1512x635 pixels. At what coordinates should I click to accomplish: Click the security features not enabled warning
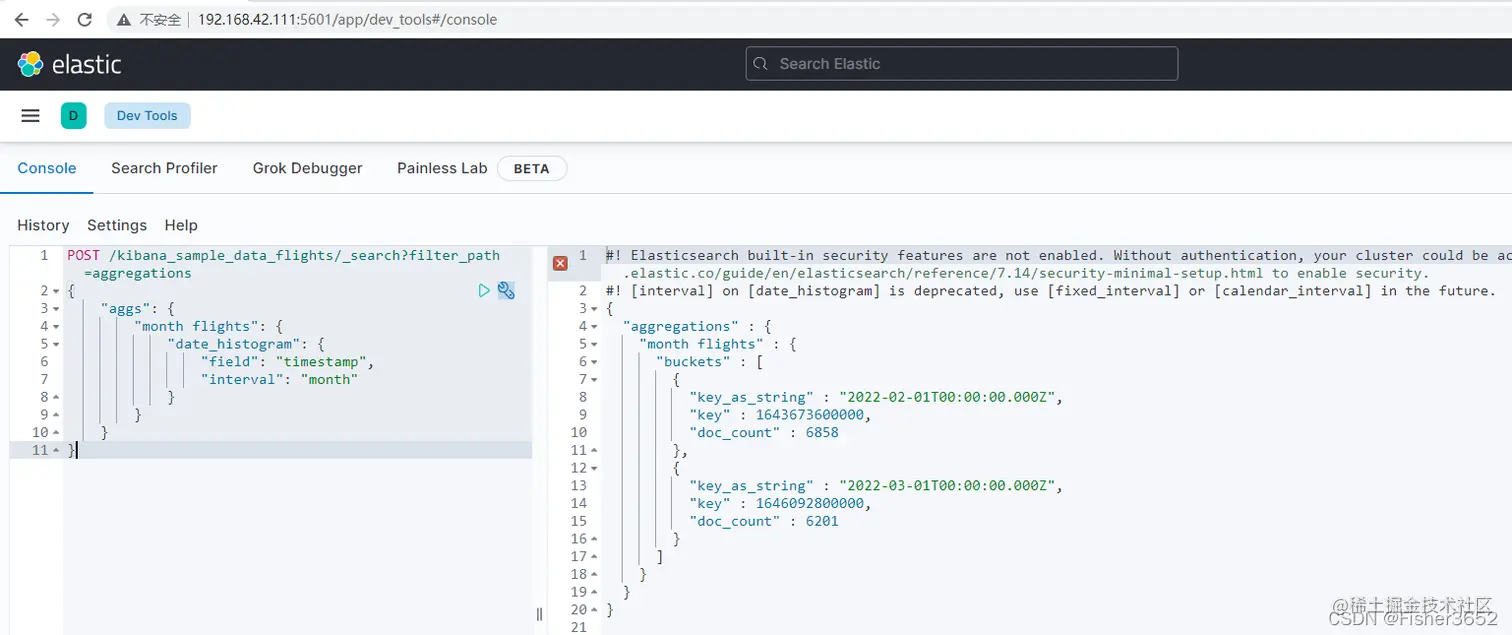point(1058,264)
